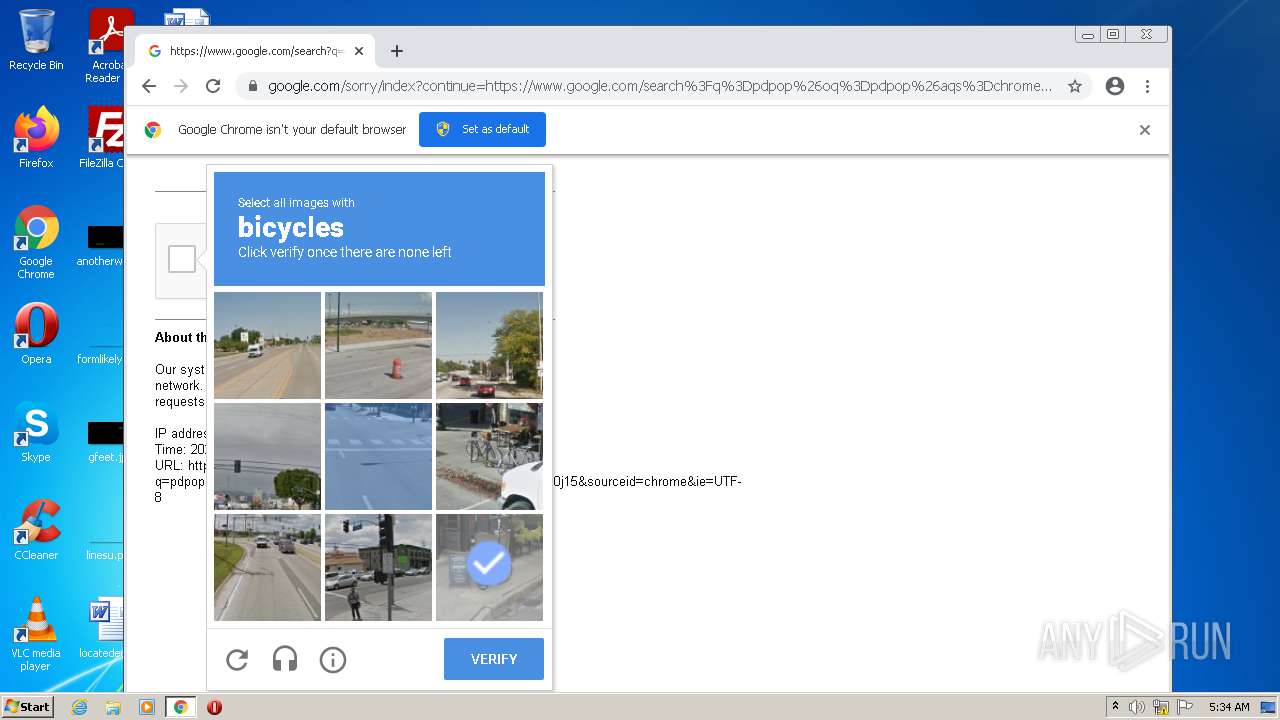Open Google Chrome desktop shortcut
Viewport: 1280px width, 720px height.
pyautogui.click(x=36, y=243)
